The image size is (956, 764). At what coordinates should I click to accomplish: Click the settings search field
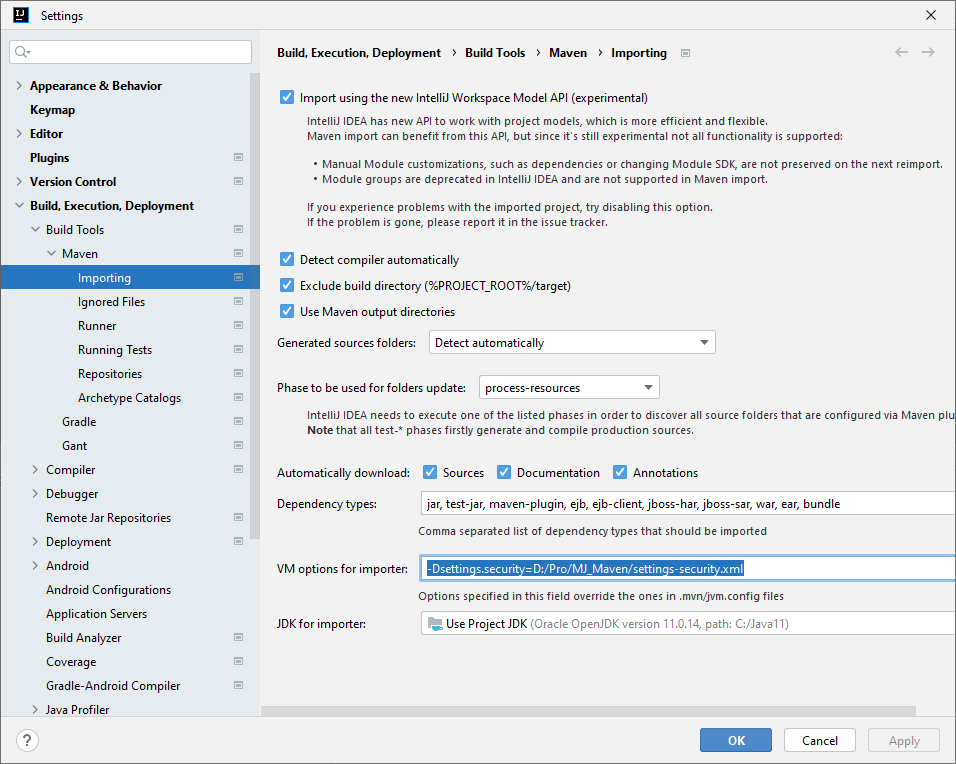tap(130, 52)
